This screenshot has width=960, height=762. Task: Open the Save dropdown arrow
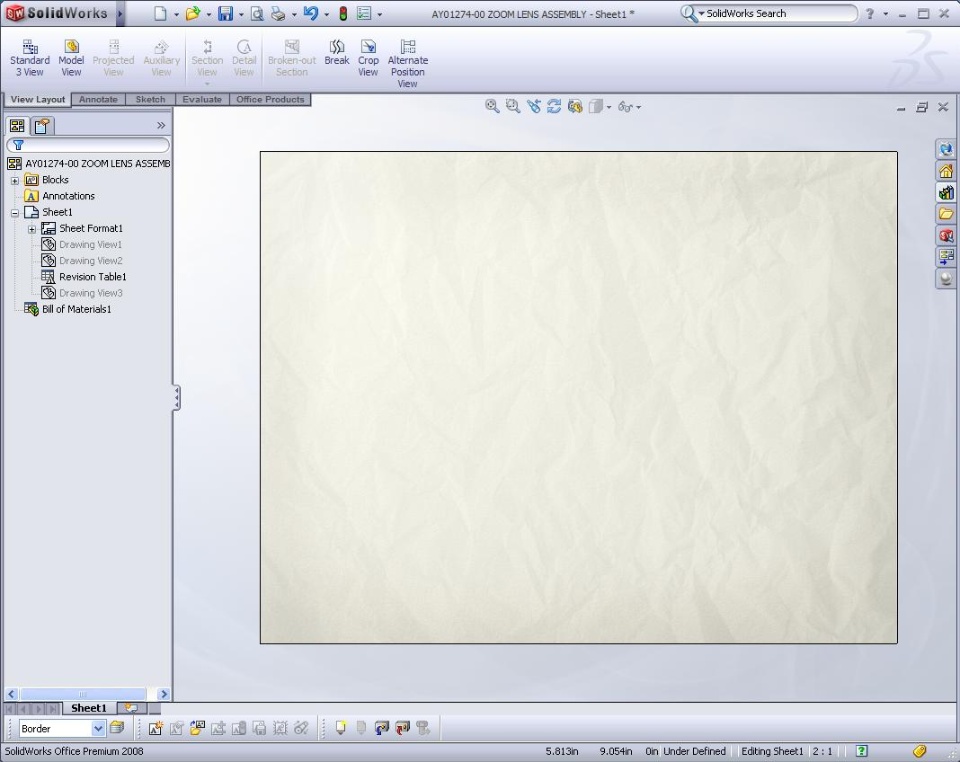pyautogui.click(x=241, y=14)
